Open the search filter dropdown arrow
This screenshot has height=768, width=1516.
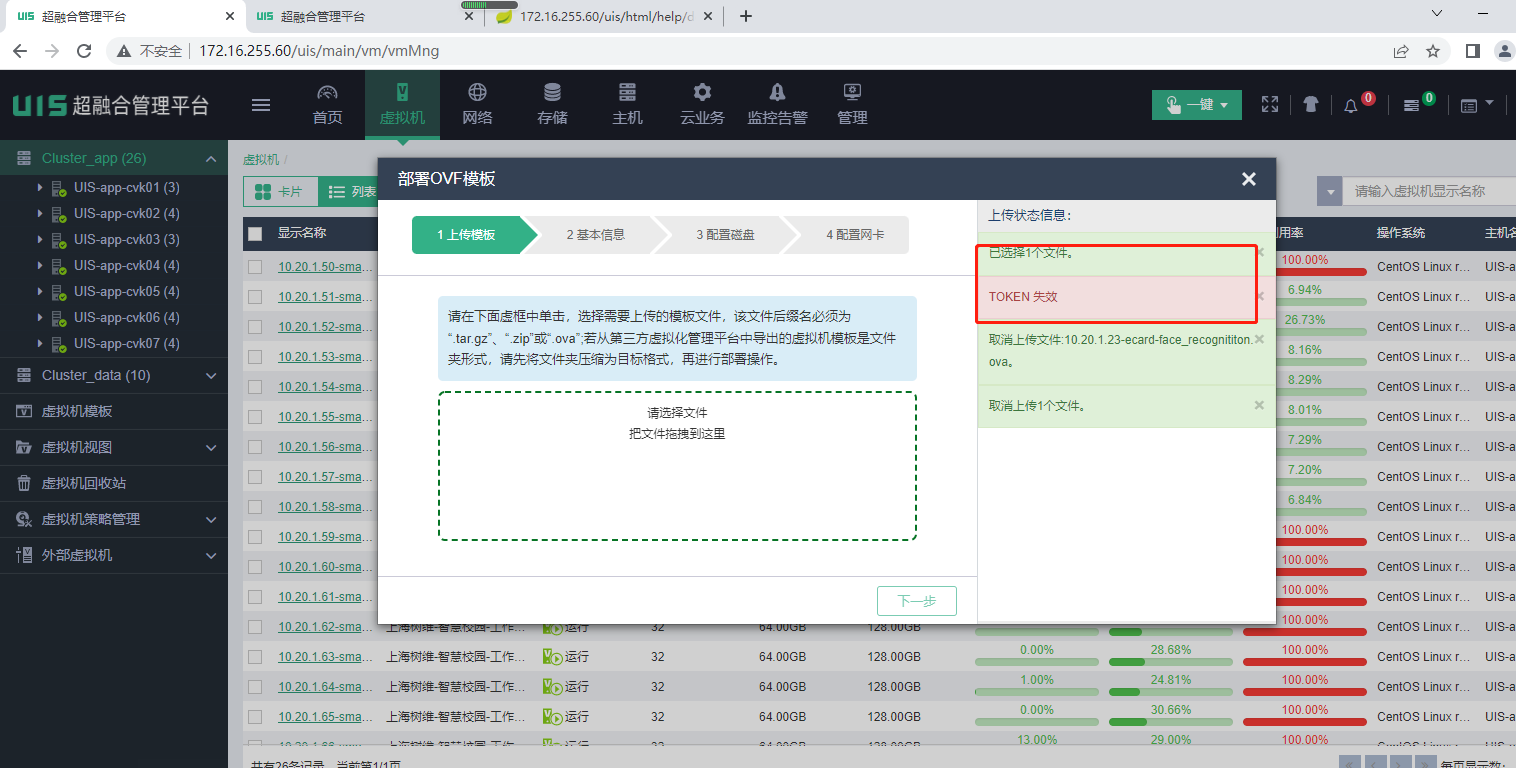coord(1330,191)
